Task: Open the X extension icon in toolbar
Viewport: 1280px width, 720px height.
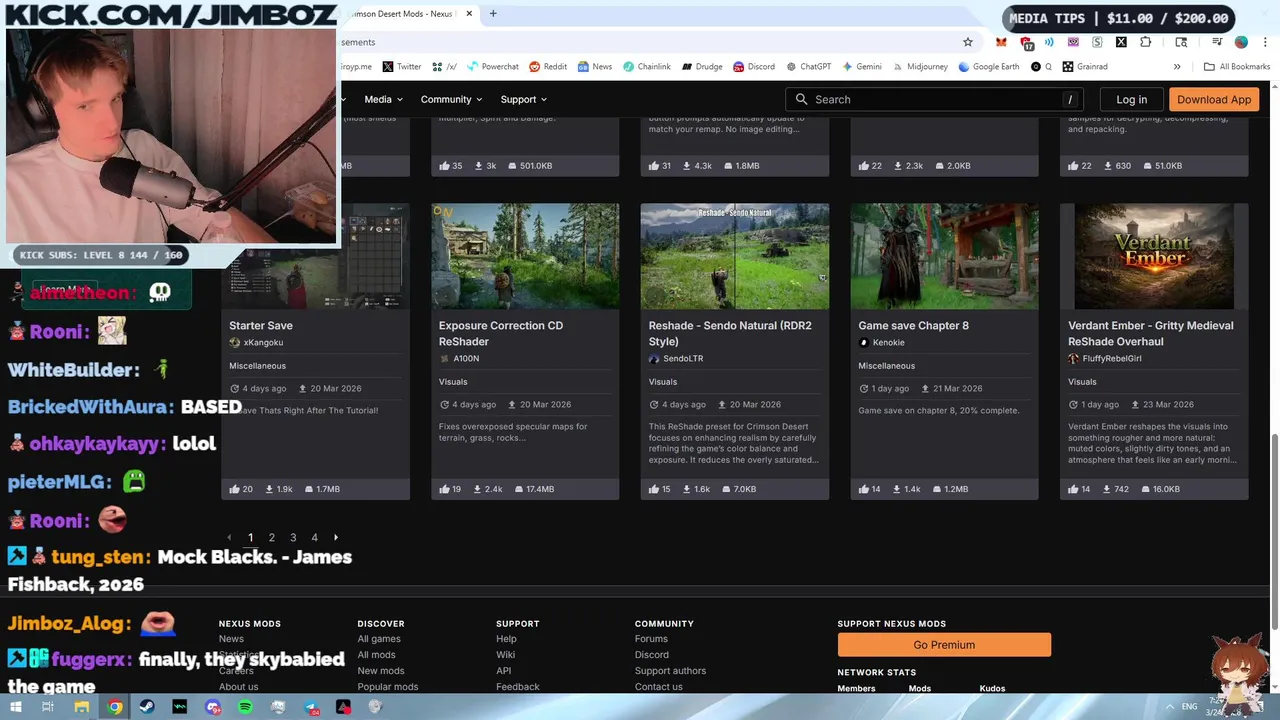Action: (1121, 42)
